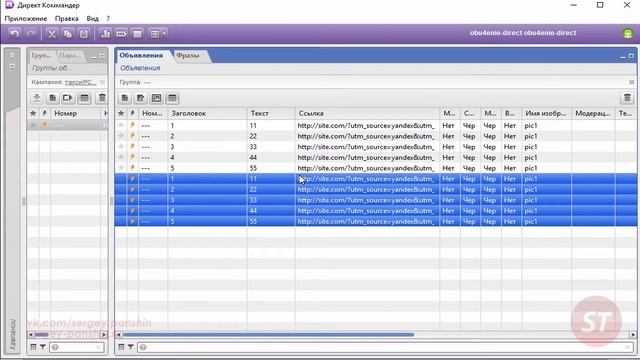Toggle the star on unselected row with text 44
The height and width of the screenshot is (360, 640).
(x=121, y=157)
